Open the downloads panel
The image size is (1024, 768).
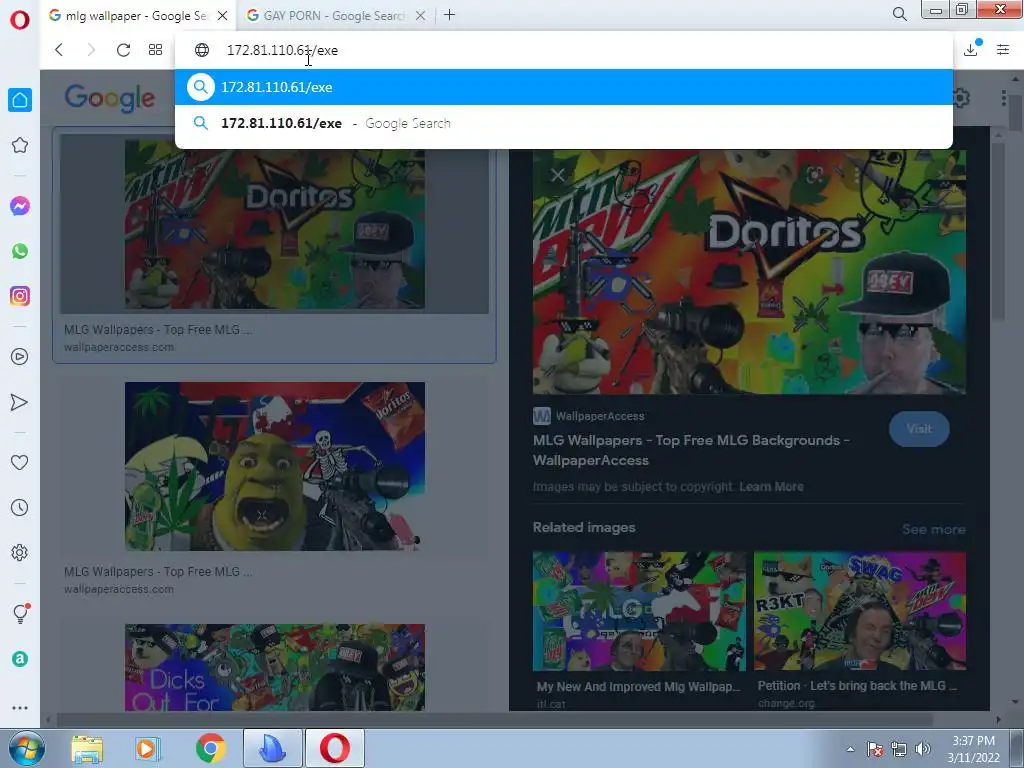[x=971, y=49]
